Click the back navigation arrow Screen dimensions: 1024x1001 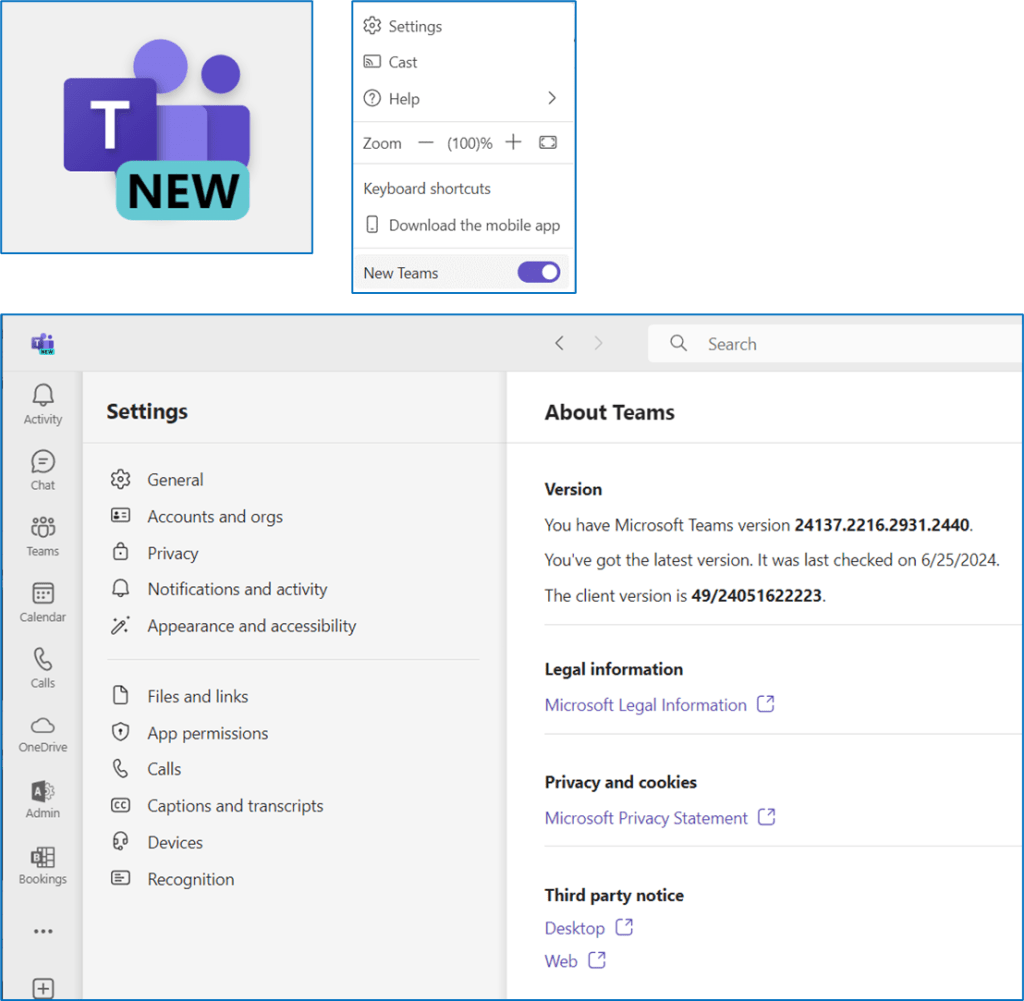(560, 344)
